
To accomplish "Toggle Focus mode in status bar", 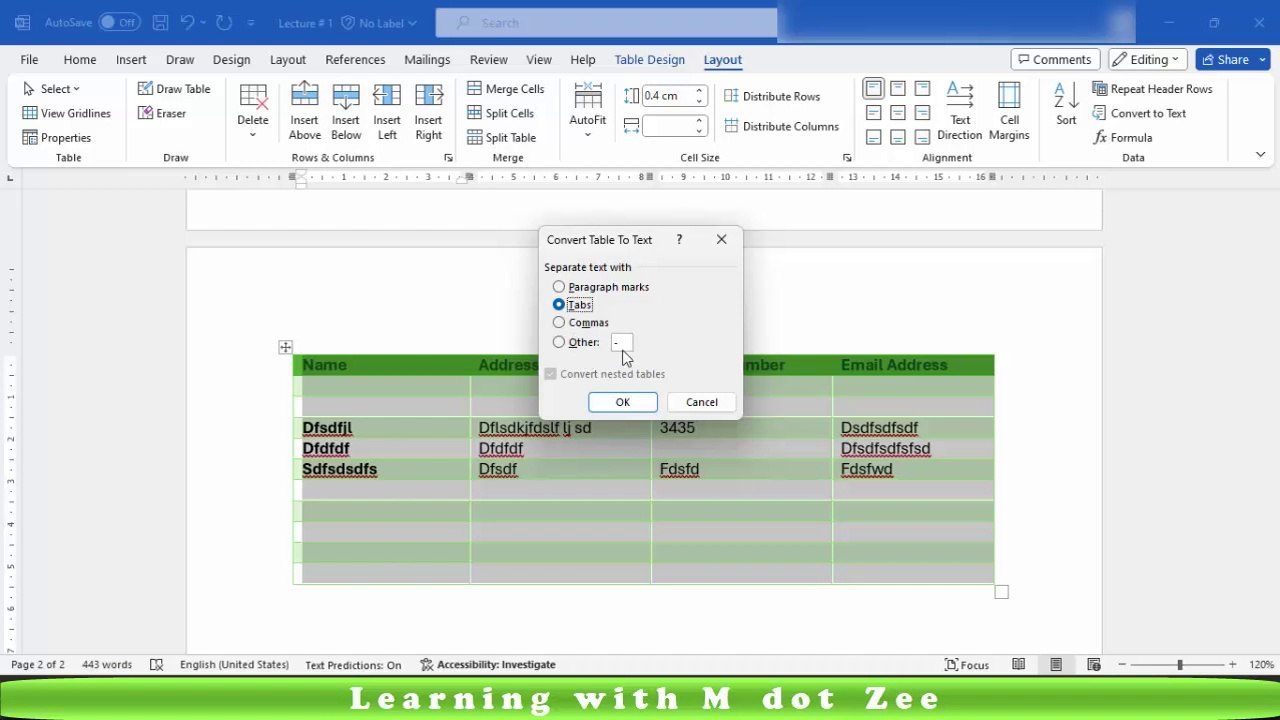I will click(x=967, y=664).
